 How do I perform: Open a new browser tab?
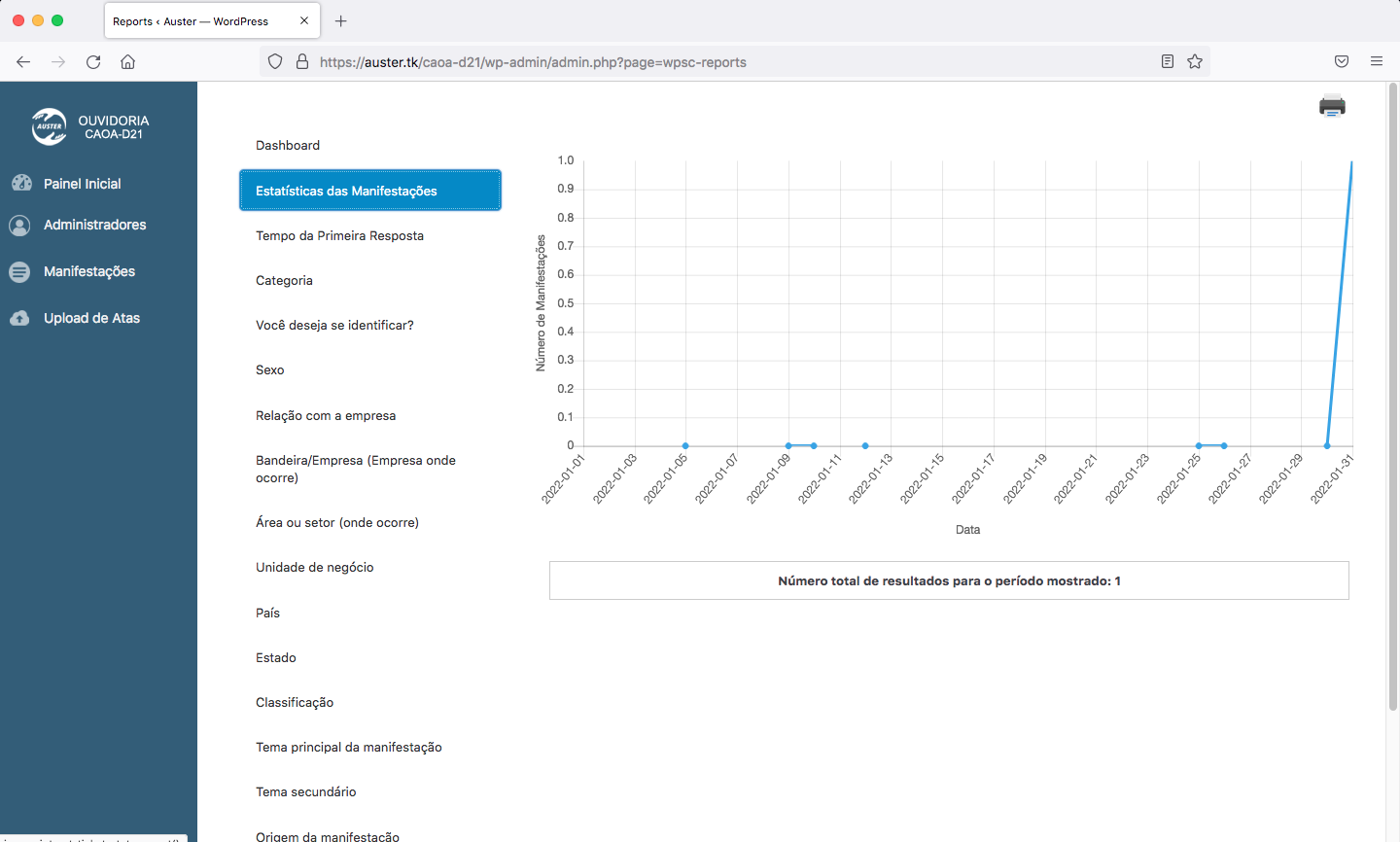pyautogui.click(x=340, y=20)
